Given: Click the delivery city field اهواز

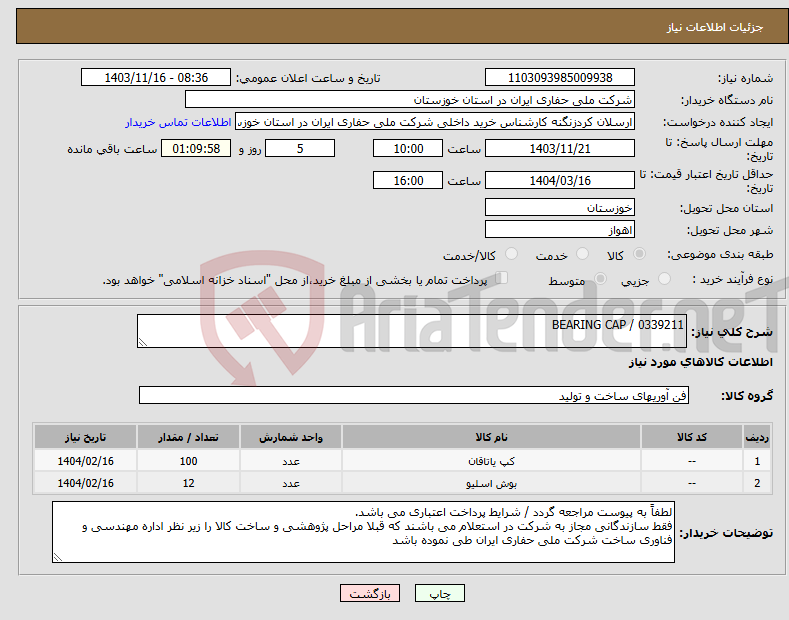Looking at the screenshot, I should (x=560, y=229).
